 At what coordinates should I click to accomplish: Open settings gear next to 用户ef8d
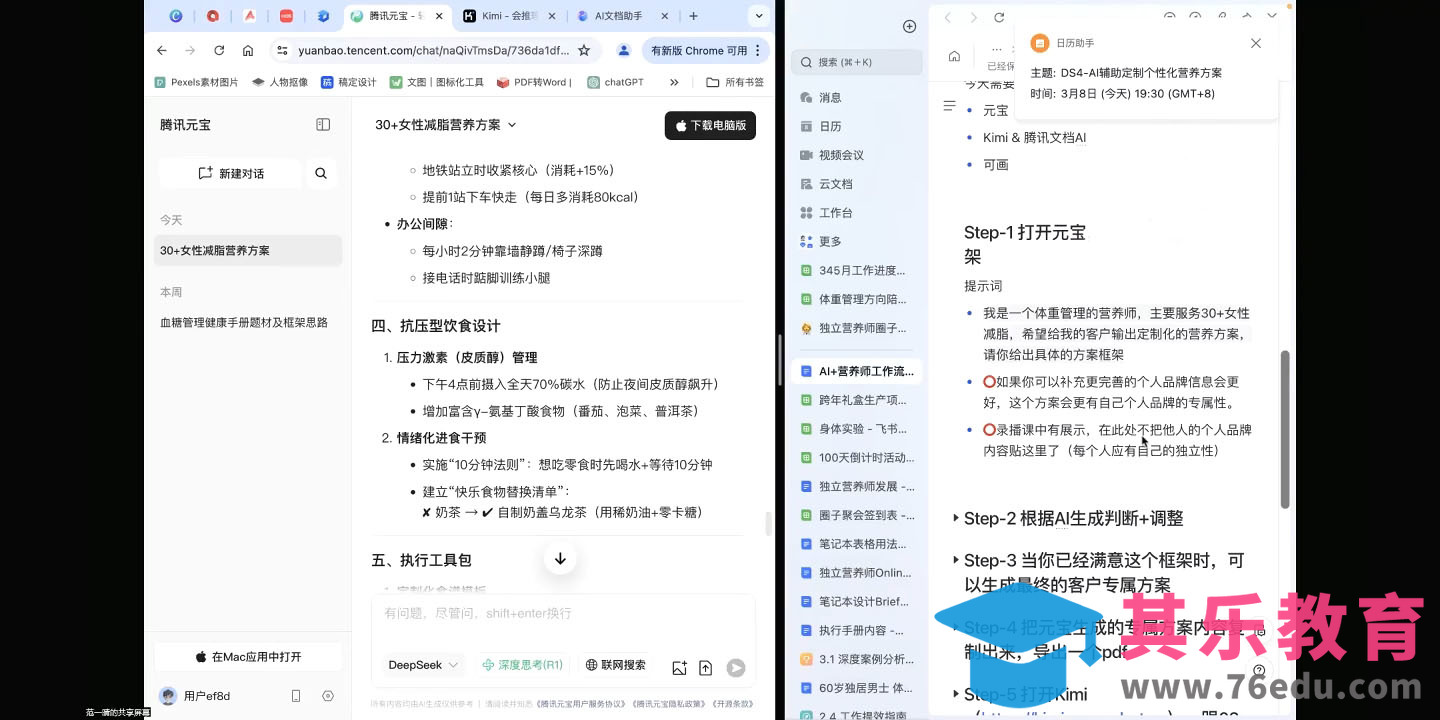click(x=328, y=696)
